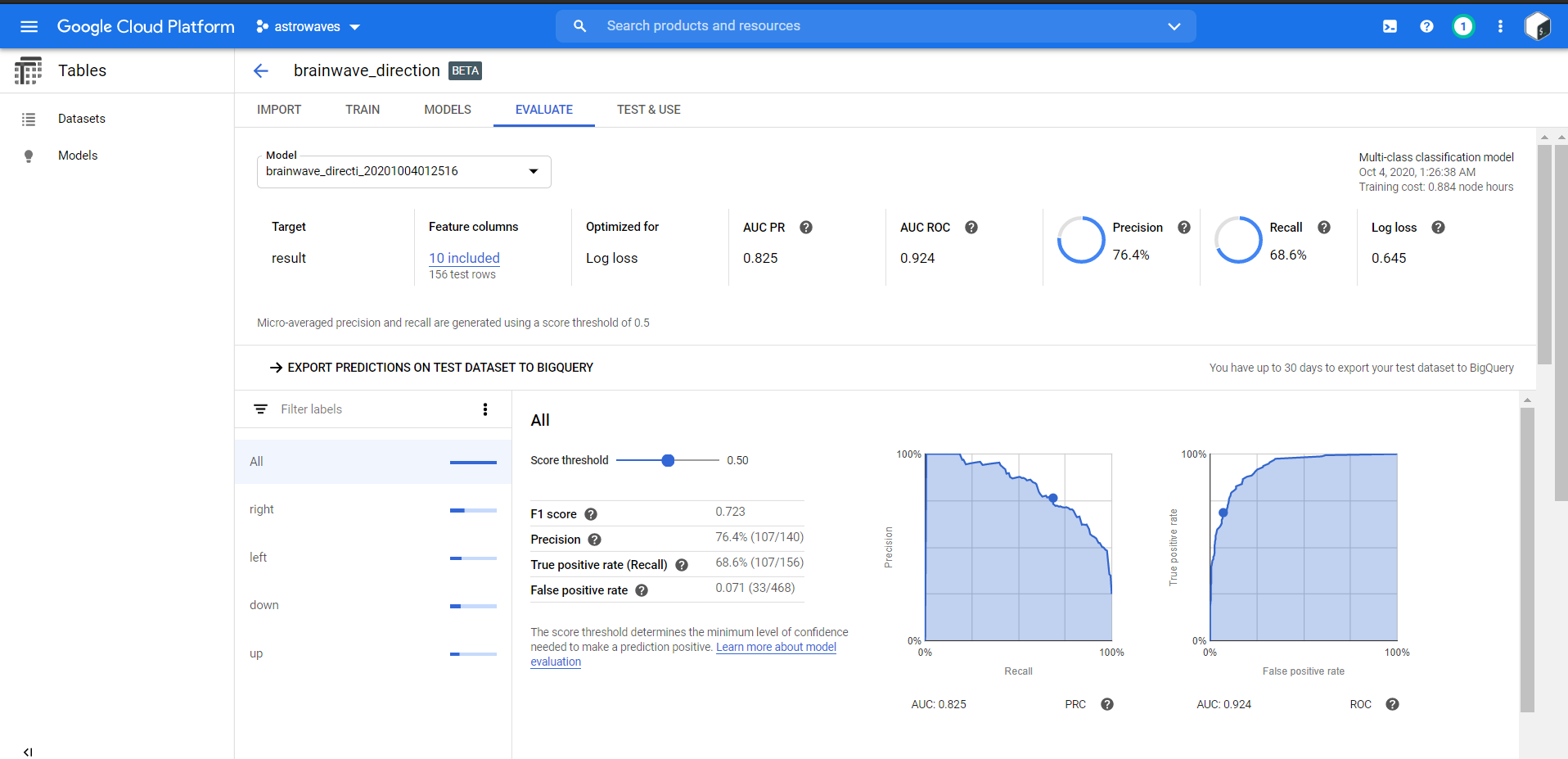This screenshot has width=1568, height=759.
Task: Click the Search products and resources field
Action: tap(876, 26)
